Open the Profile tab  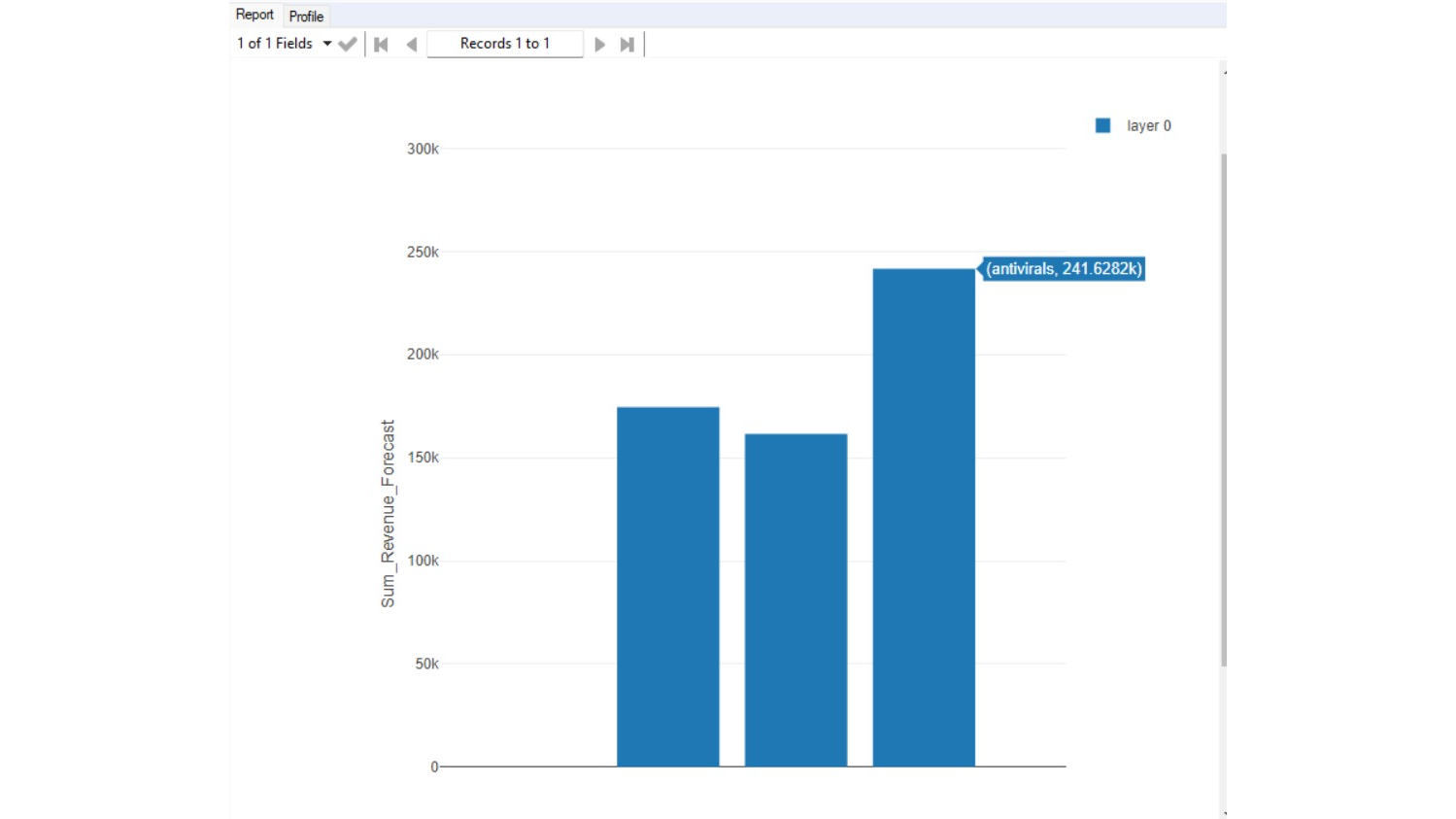[x=306, y=17]
